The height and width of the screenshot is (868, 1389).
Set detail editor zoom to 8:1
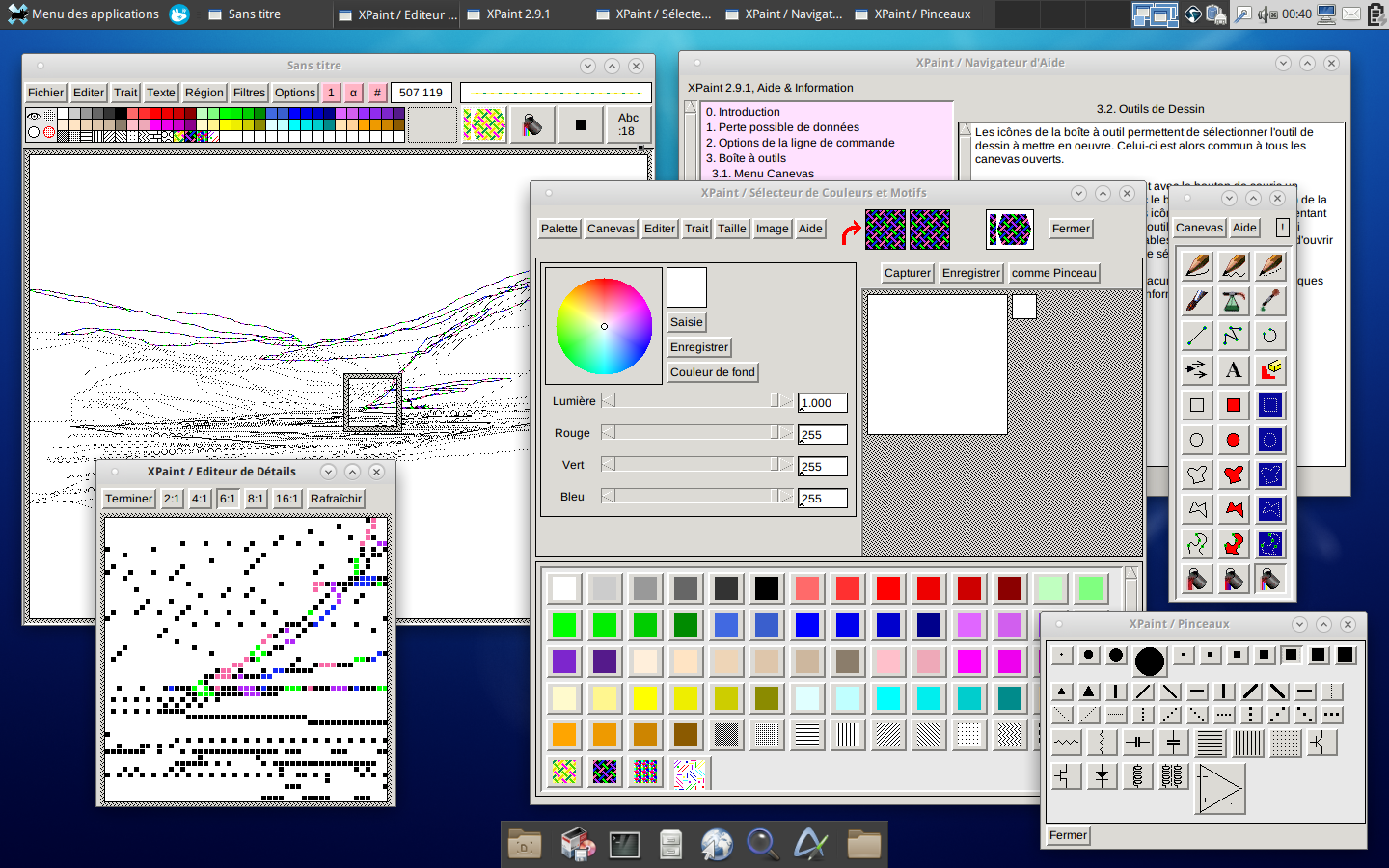pyautogui.click(x=256, y=499)
